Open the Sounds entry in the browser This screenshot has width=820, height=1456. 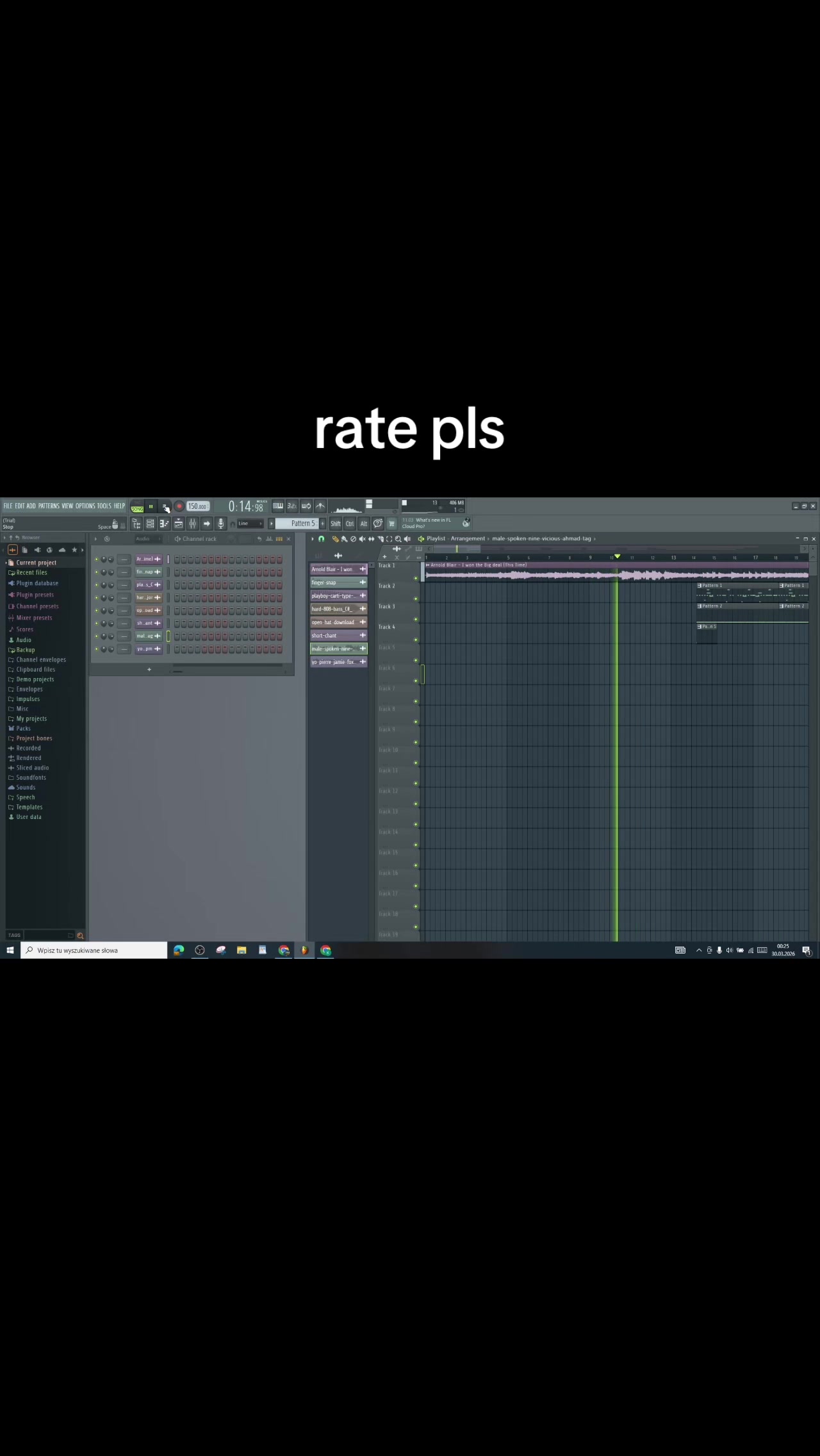26,788
